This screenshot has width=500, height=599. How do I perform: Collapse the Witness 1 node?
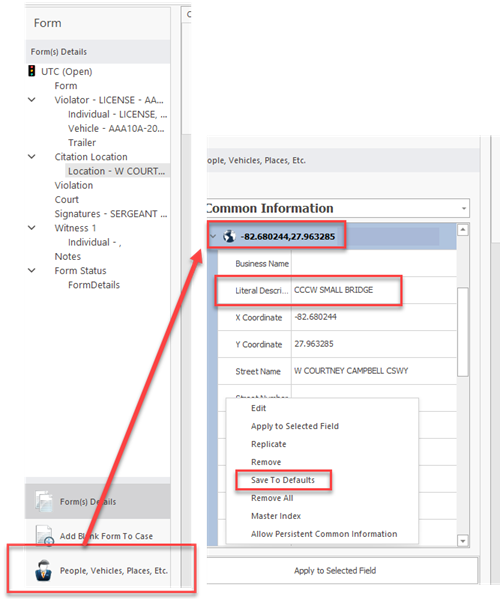[32, 228]
